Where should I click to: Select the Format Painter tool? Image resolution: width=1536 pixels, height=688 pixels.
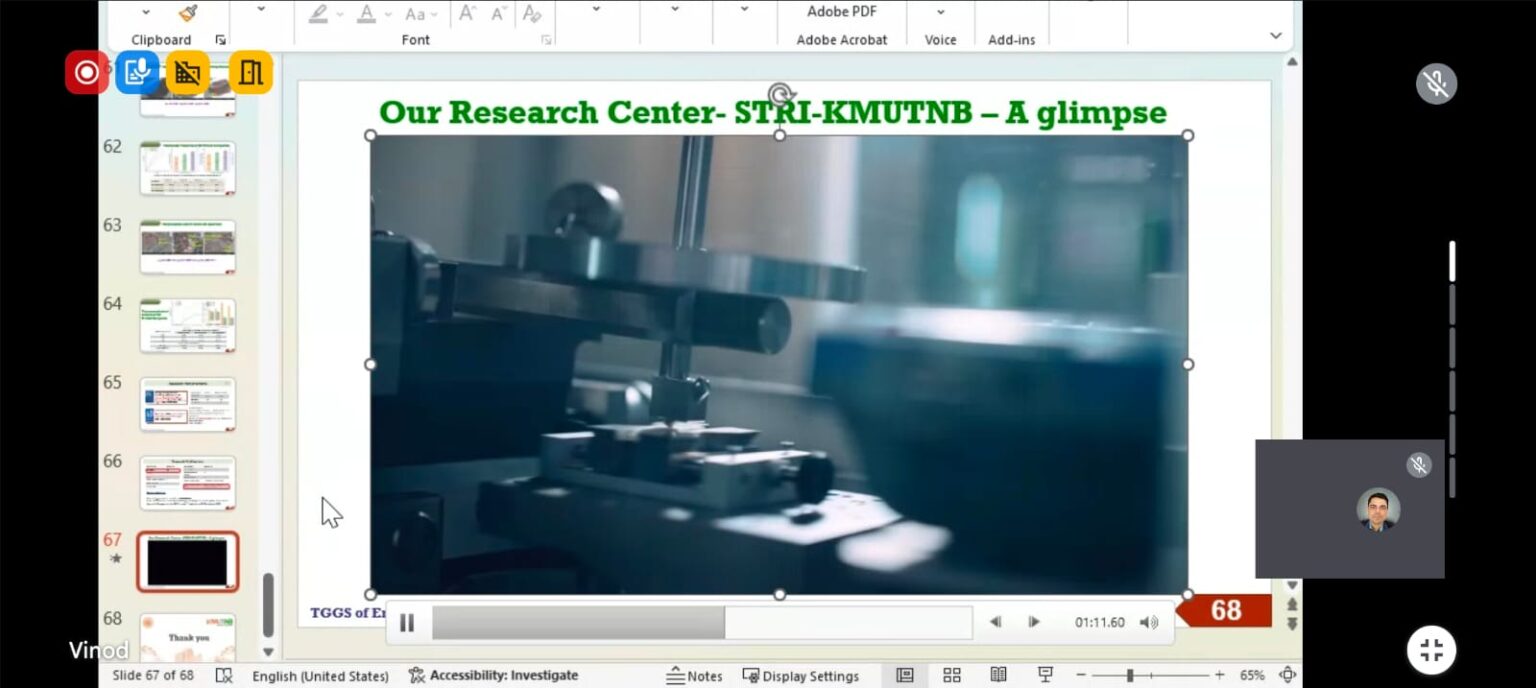[190, 12]
